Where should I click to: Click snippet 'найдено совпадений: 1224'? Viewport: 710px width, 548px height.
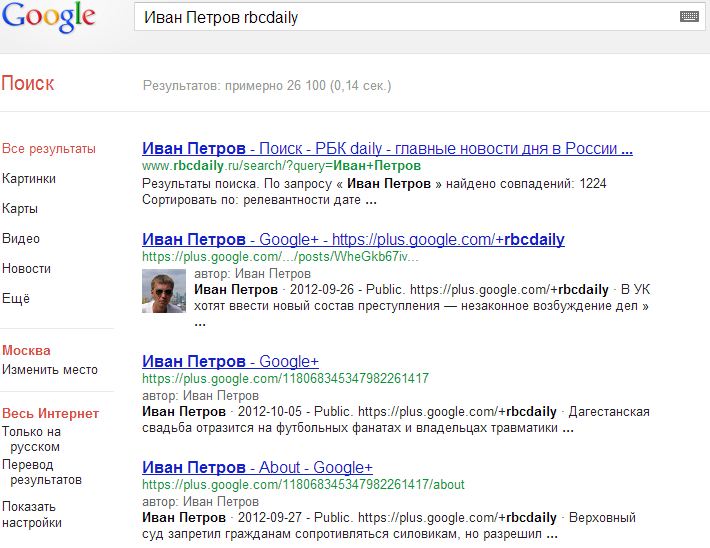pyautogui.click(x=526, y=183)
